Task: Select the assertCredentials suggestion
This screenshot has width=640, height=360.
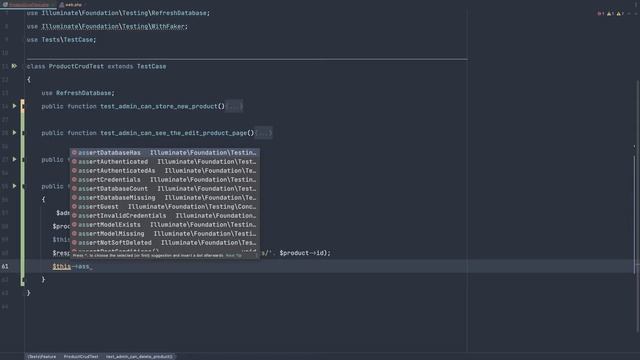Action: point(164,180)
